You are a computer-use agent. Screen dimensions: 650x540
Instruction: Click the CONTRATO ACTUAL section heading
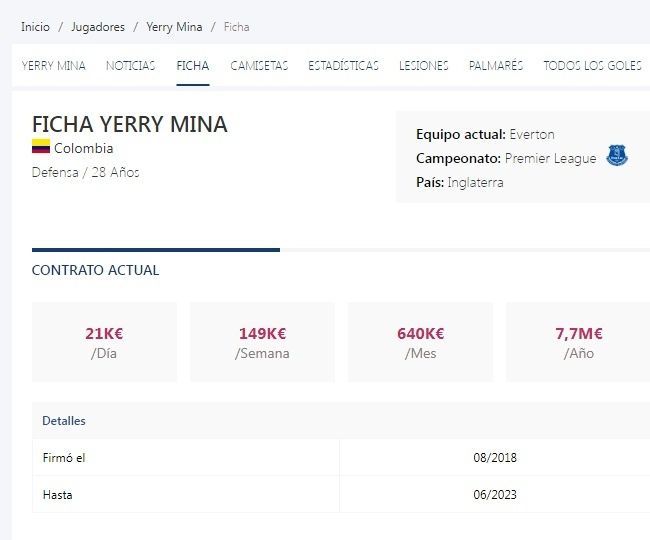95,270
